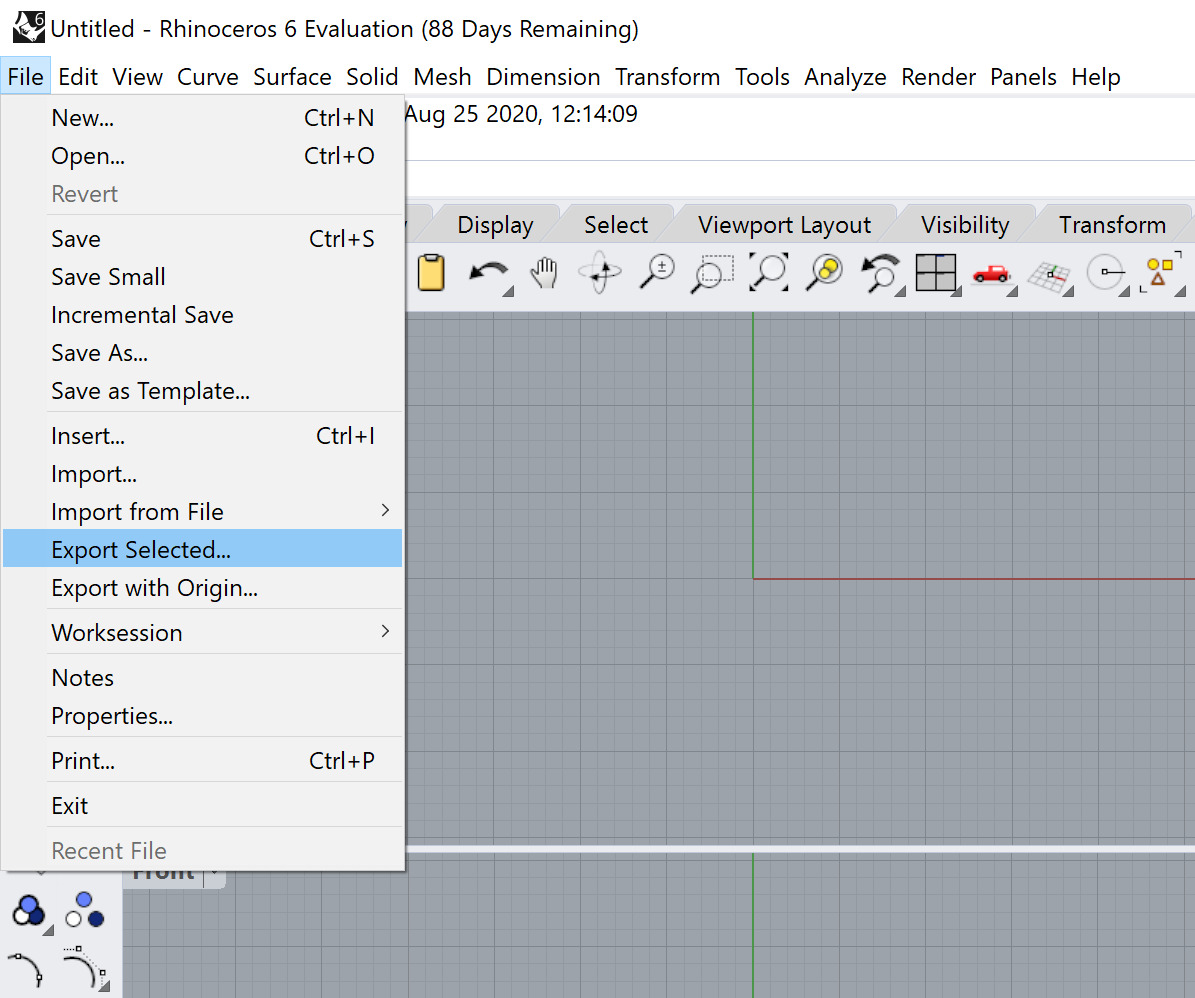Click the four-viewport layout icon
This screenshot has height=998, width=1195.
(x=936, y=272)
